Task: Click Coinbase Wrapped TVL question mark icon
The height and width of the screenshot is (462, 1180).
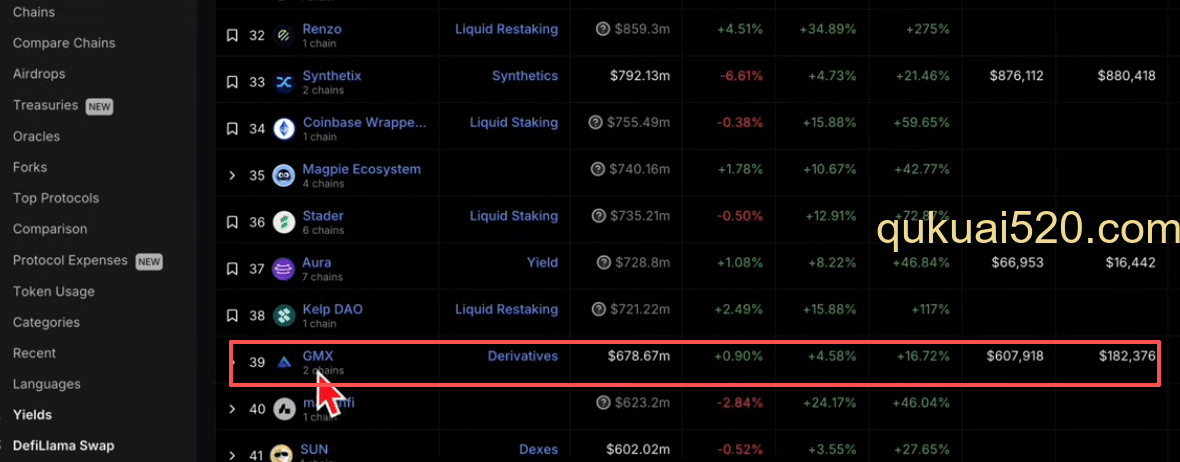Action: 595,123
